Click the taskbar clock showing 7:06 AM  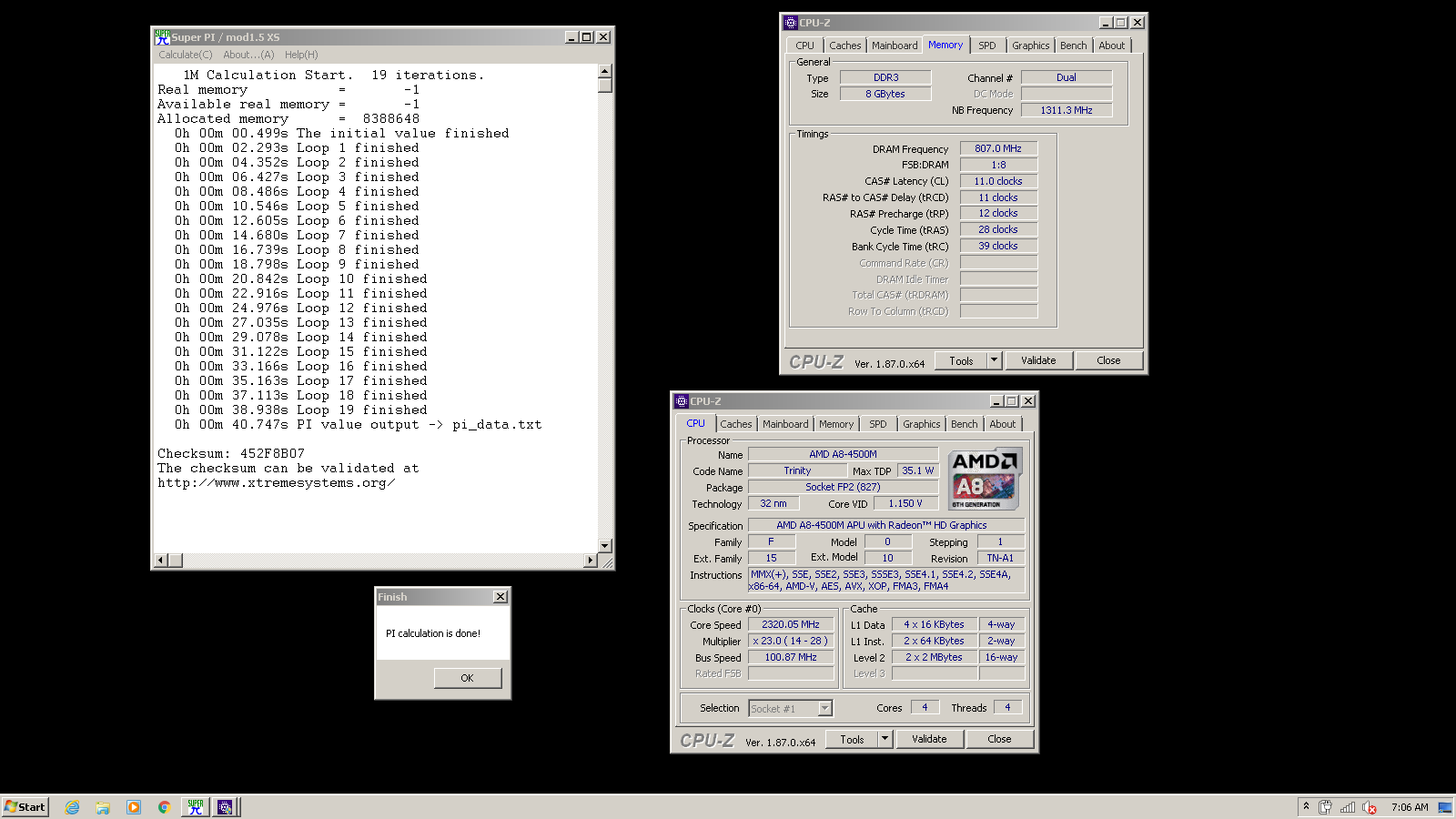click(1410, 807)
